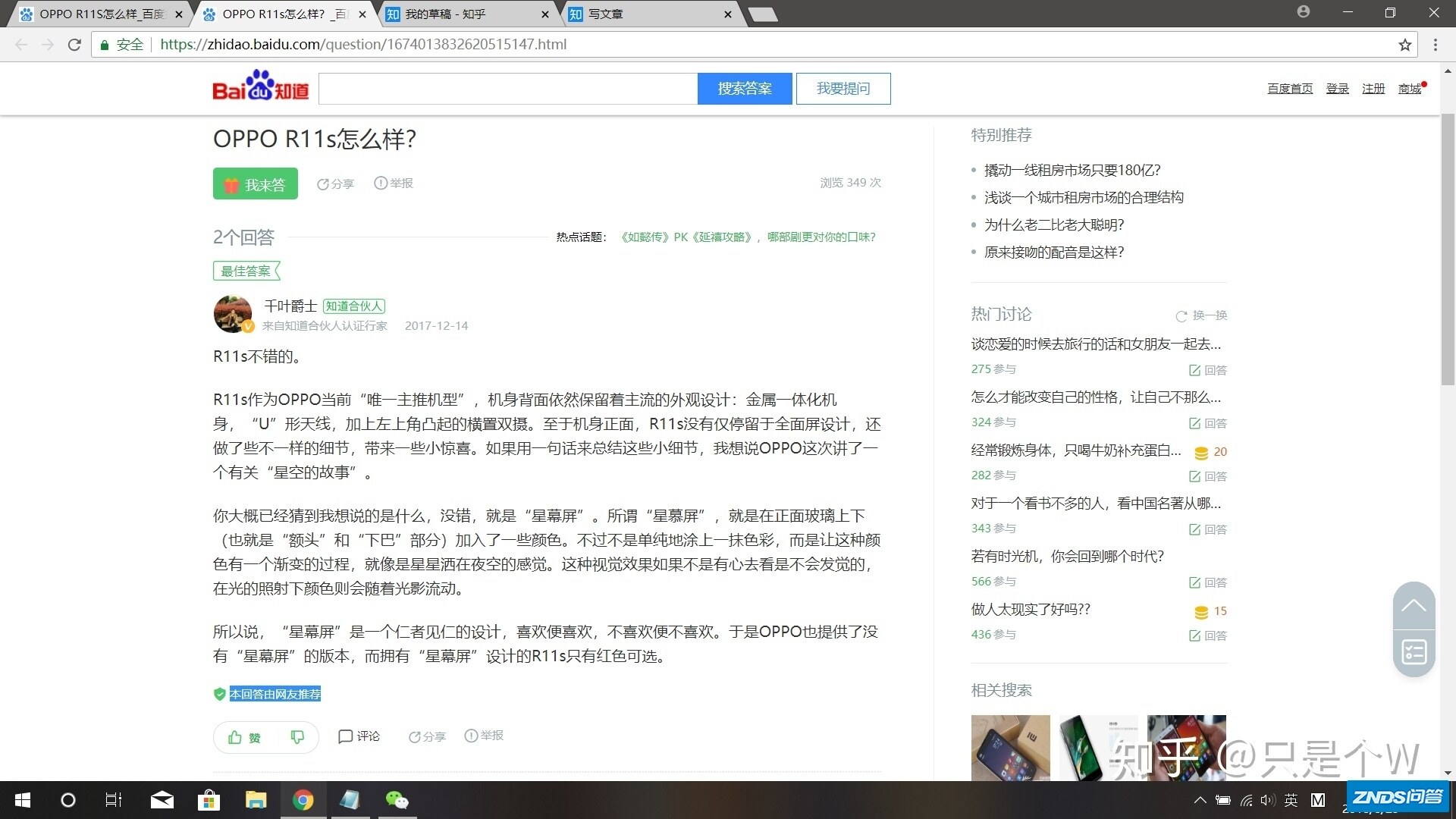Click the 最佳答案 label
The height and width of the screenshot is (819, 1456).
coord(246,271)
